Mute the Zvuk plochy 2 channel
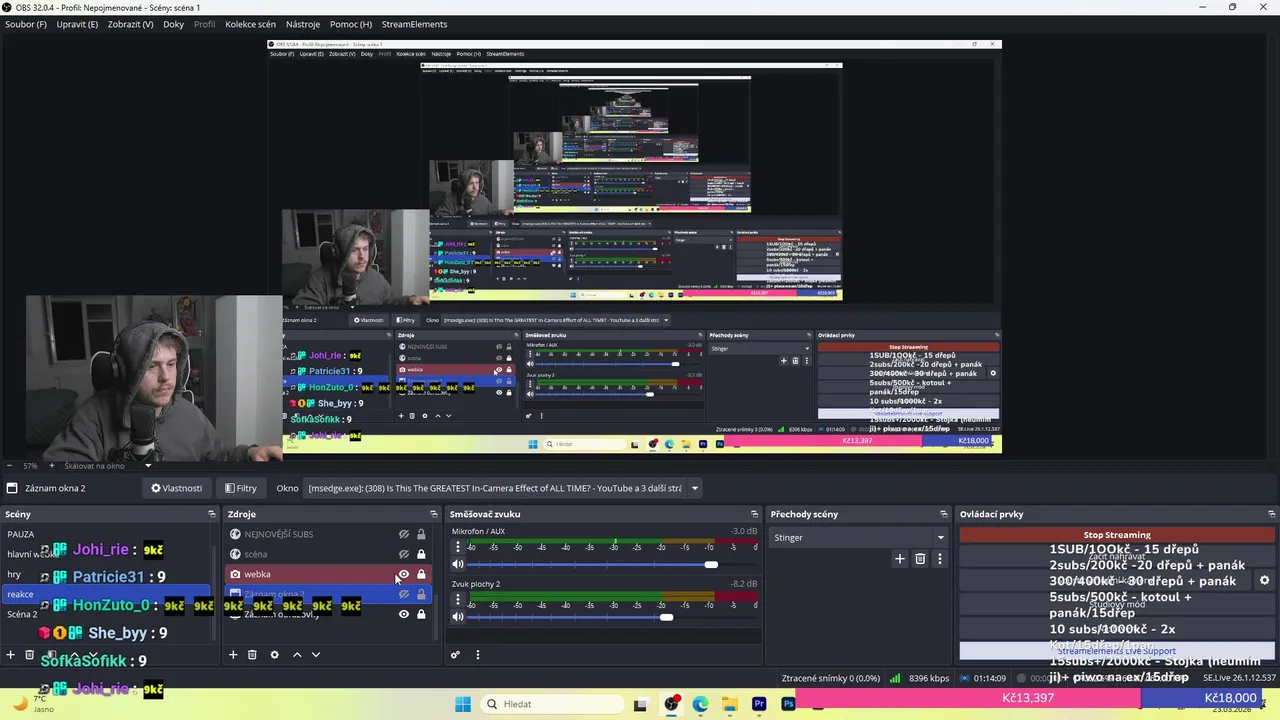The height and width of the screenshot is (720, 1280). (458, 617)
